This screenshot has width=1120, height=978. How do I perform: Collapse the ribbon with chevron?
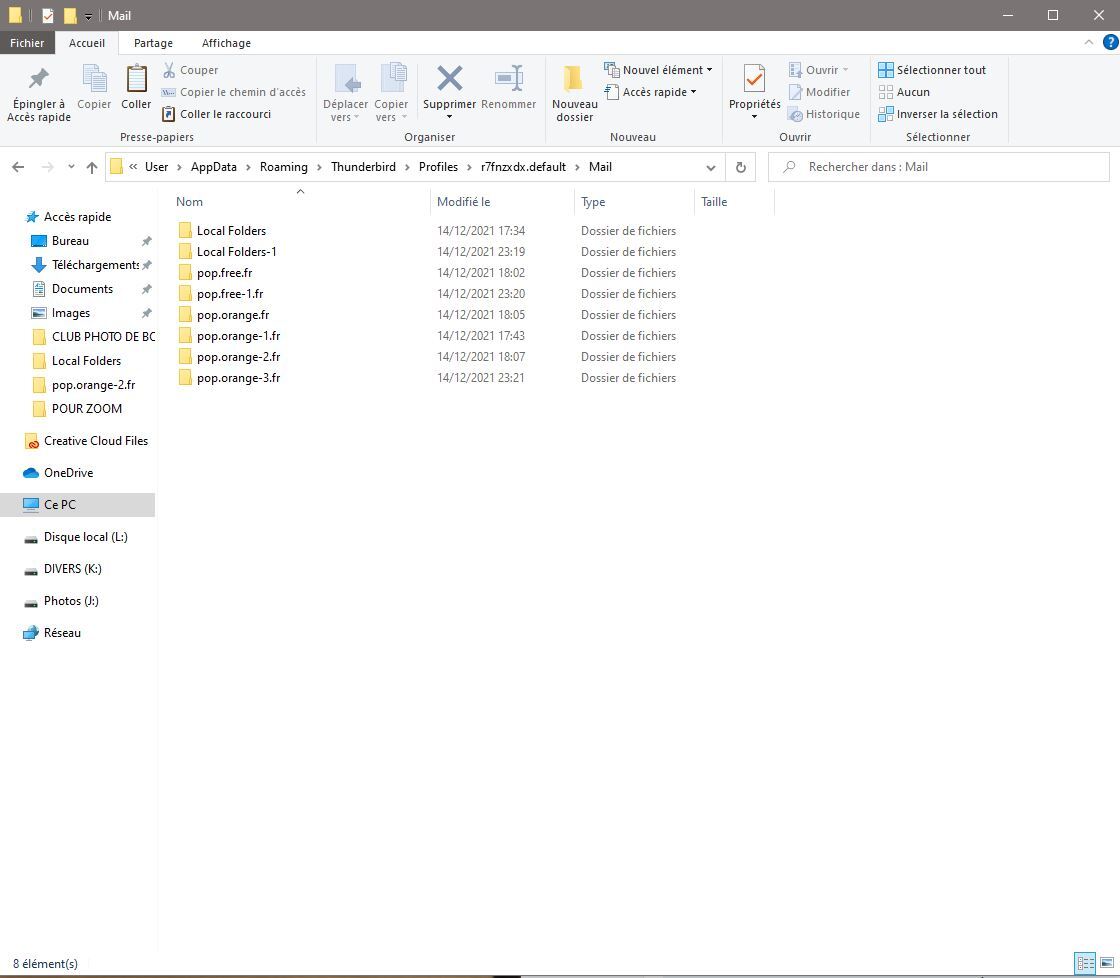pyautogui.click(x=1089, y=42)
